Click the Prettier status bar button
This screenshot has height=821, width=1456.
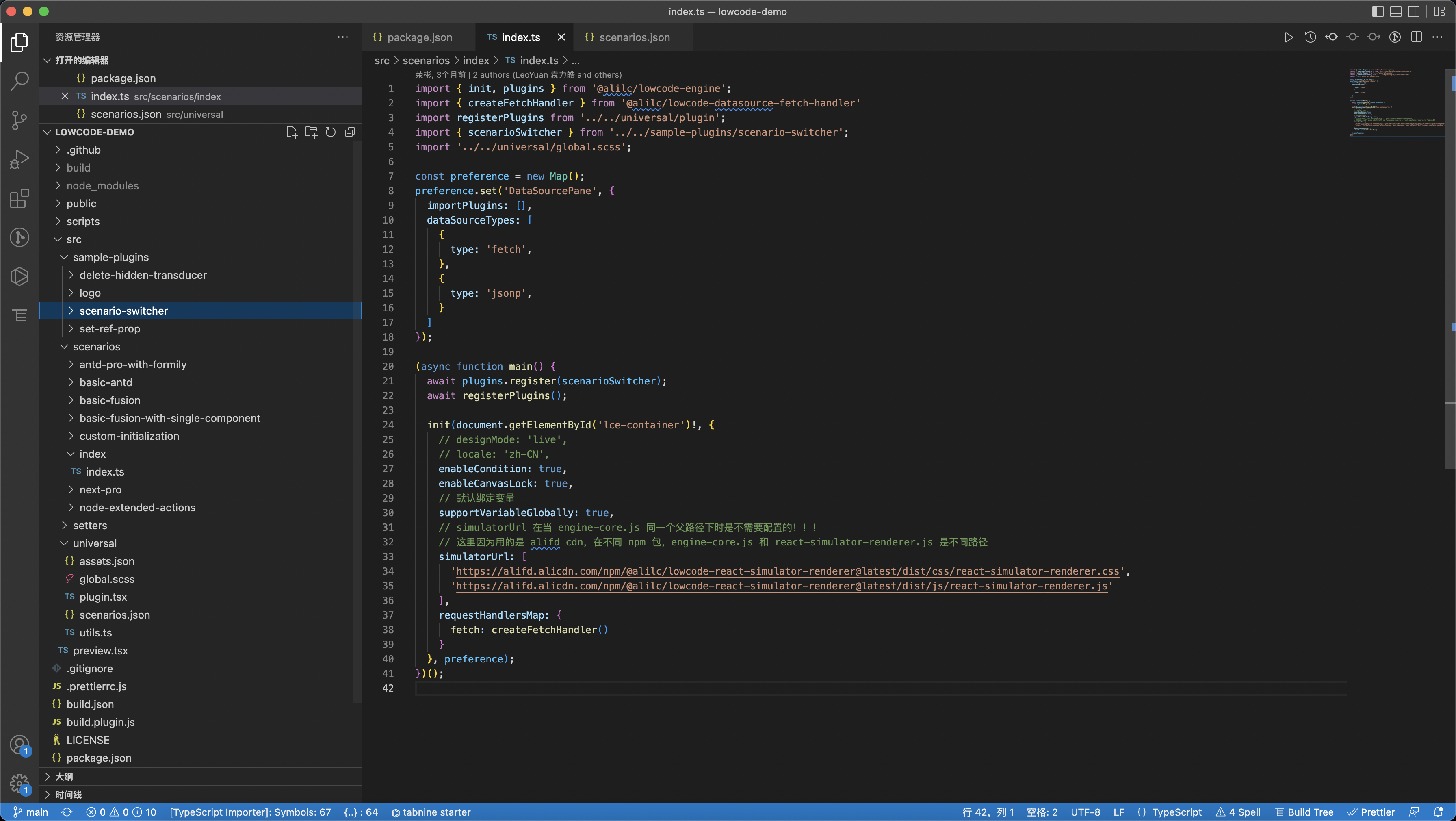pos(1371,812)
